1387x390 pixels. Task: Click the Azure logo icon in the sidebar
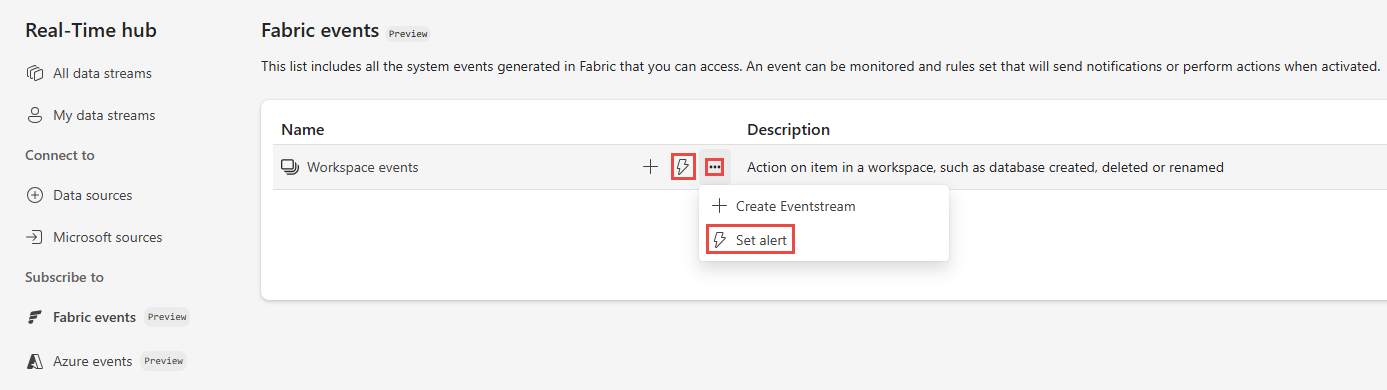coord(34,361)
